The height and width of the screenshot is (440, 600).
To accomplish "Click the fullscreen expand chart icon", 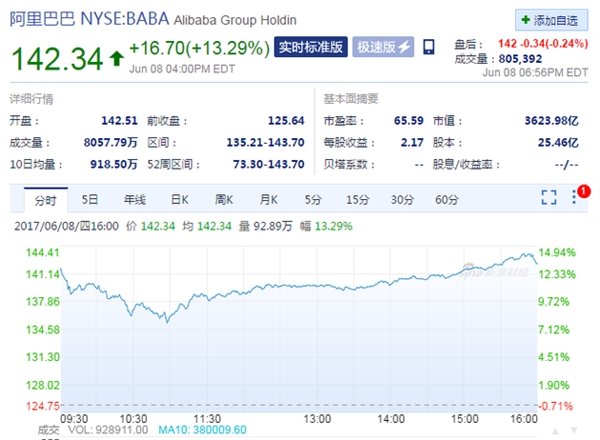I will 549,197.
